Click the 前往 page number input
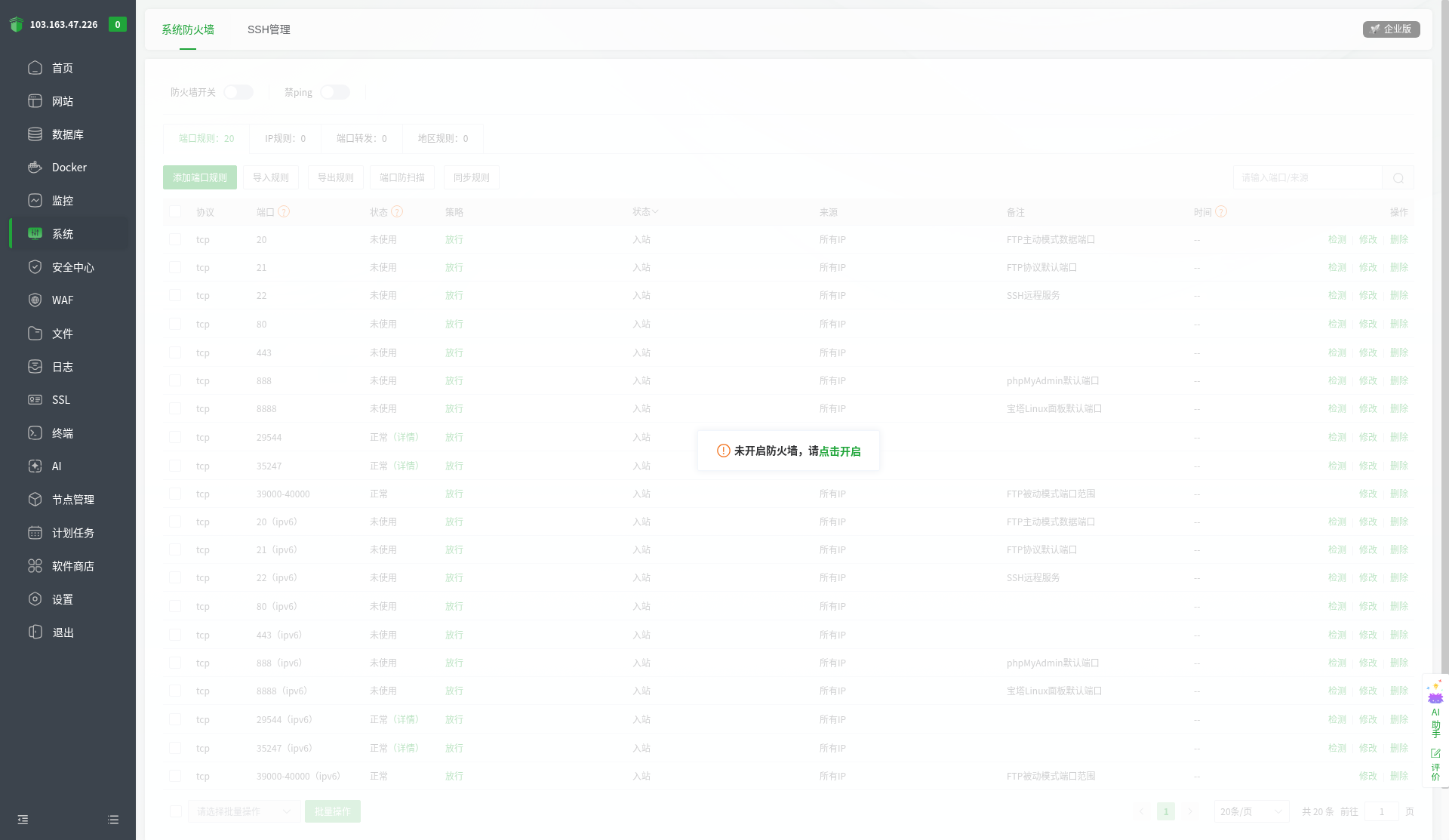Image resolution: width=1449 pixels, height=840 pixels. pos(1382,811)
